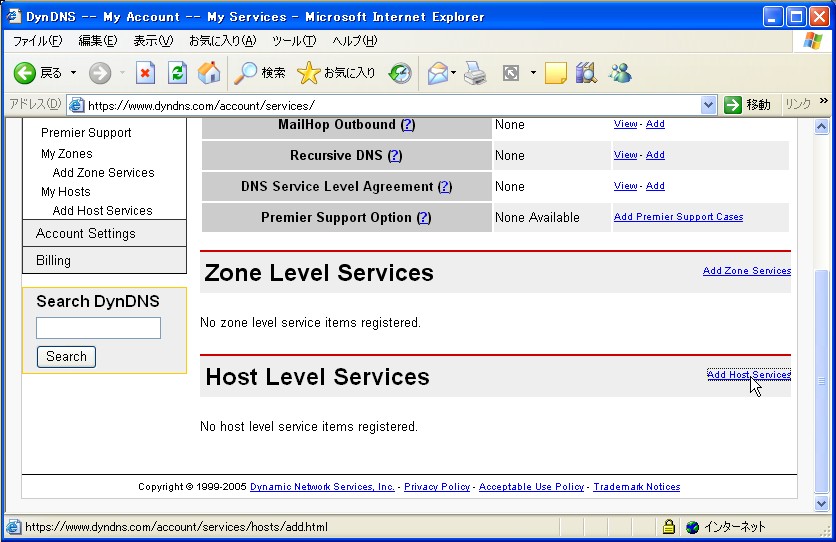Click View link for MailHop Outbound

point(625,124)
